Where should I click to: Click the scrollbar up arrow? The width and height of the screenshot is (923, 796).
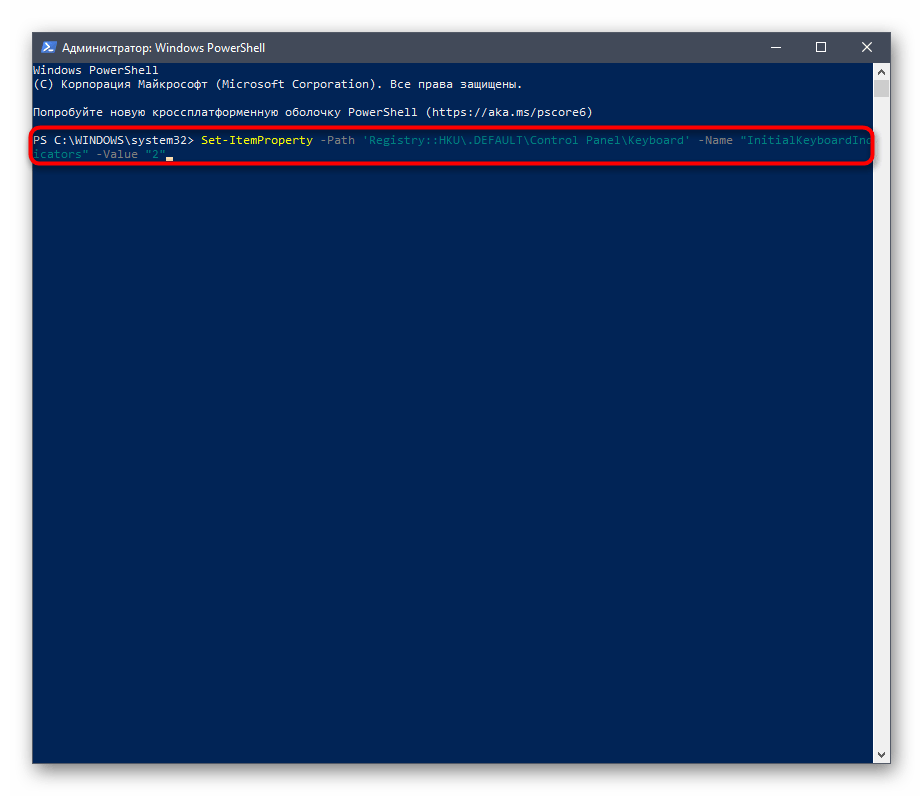881,72
